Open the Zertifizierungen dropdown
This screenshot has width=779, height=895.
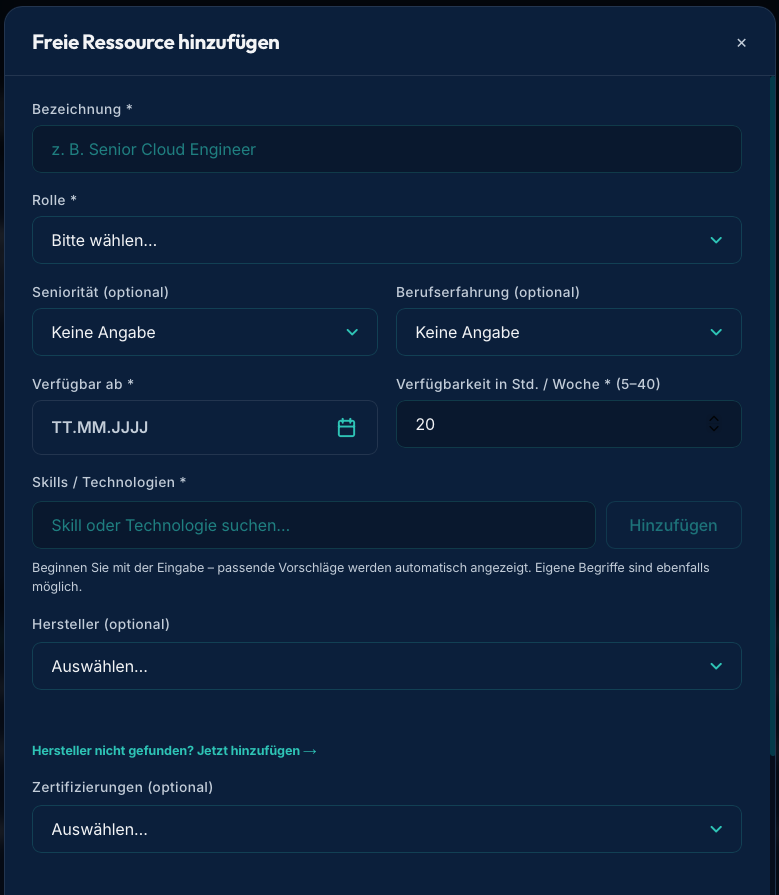386,829
